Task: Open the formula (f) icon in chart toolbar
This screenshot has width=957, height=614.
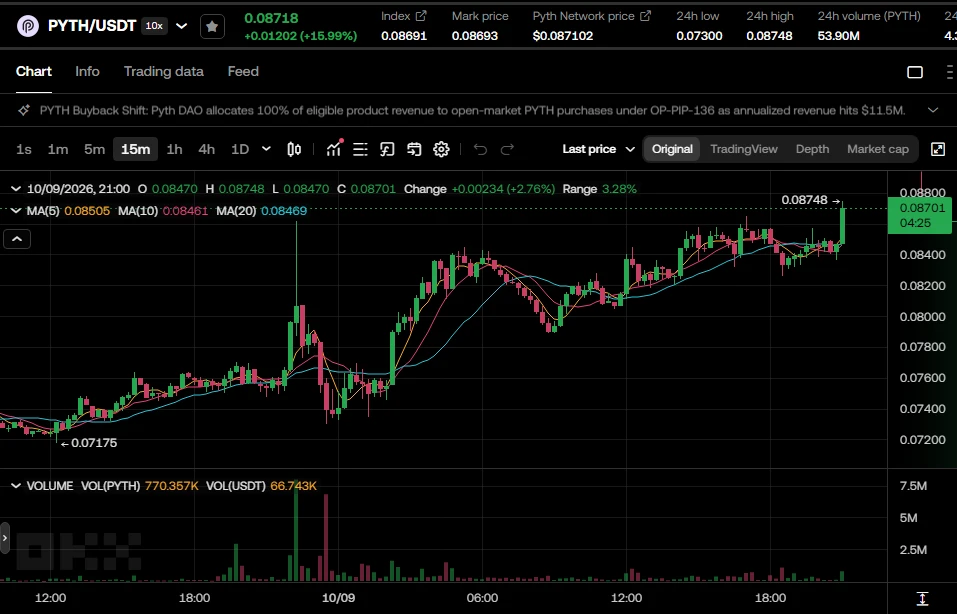Action: tap(387, 149)
